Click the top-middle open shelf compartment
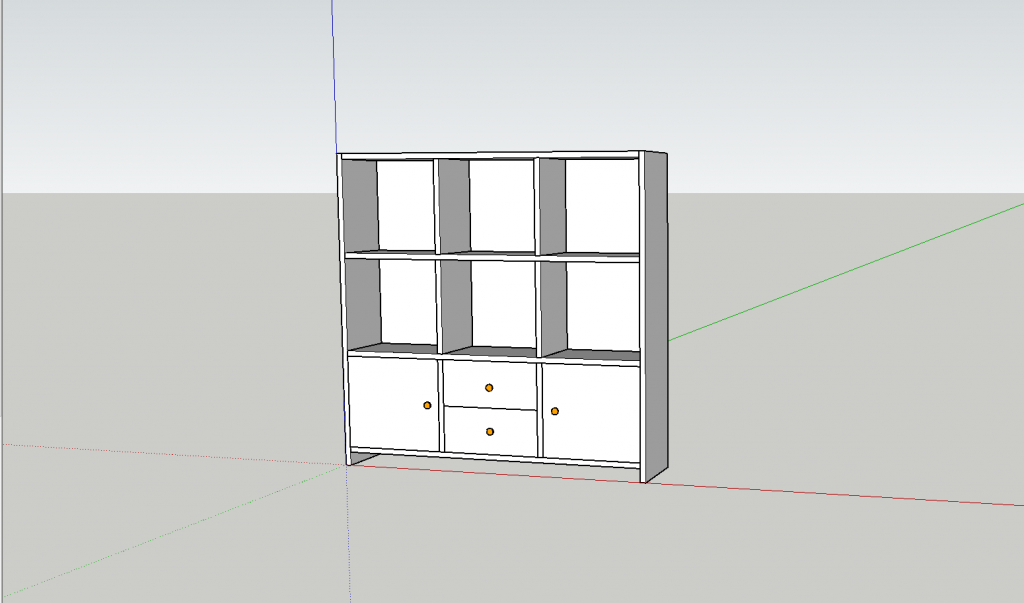 click(x=487, y=206)
